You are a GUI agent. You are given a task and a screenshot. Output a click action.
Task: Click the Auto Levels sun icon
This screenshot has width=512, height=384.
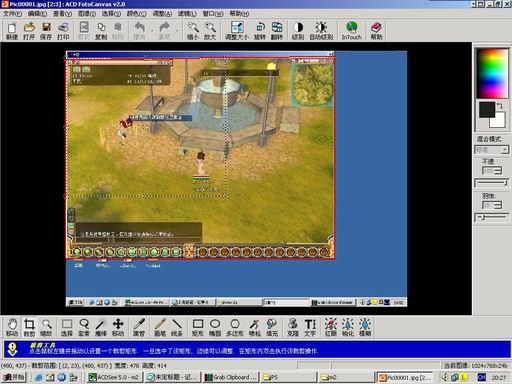(321, 30)
